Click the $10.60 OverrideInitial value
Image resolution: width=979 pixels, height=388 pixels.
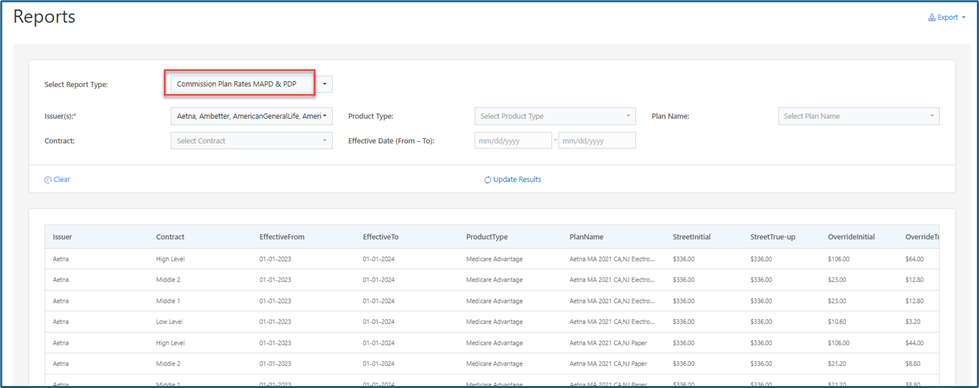click(x=837, y=322)
